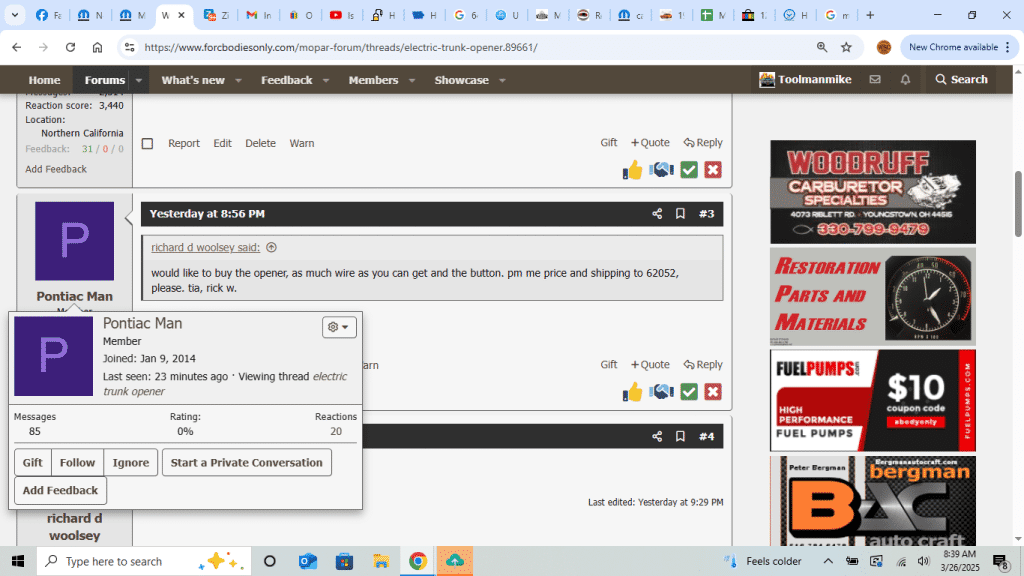This screenshot has width=1024, height=576.
Task: Click Start a Private Conversation button
Action: [x=246, y=463]
